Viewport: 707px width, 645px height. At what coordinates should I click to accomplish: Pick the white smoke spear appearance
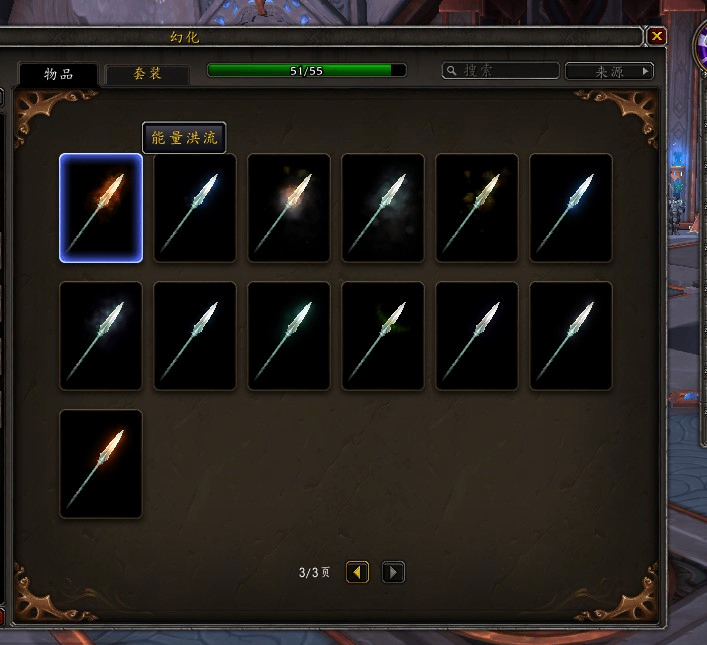tap(289, 208)
